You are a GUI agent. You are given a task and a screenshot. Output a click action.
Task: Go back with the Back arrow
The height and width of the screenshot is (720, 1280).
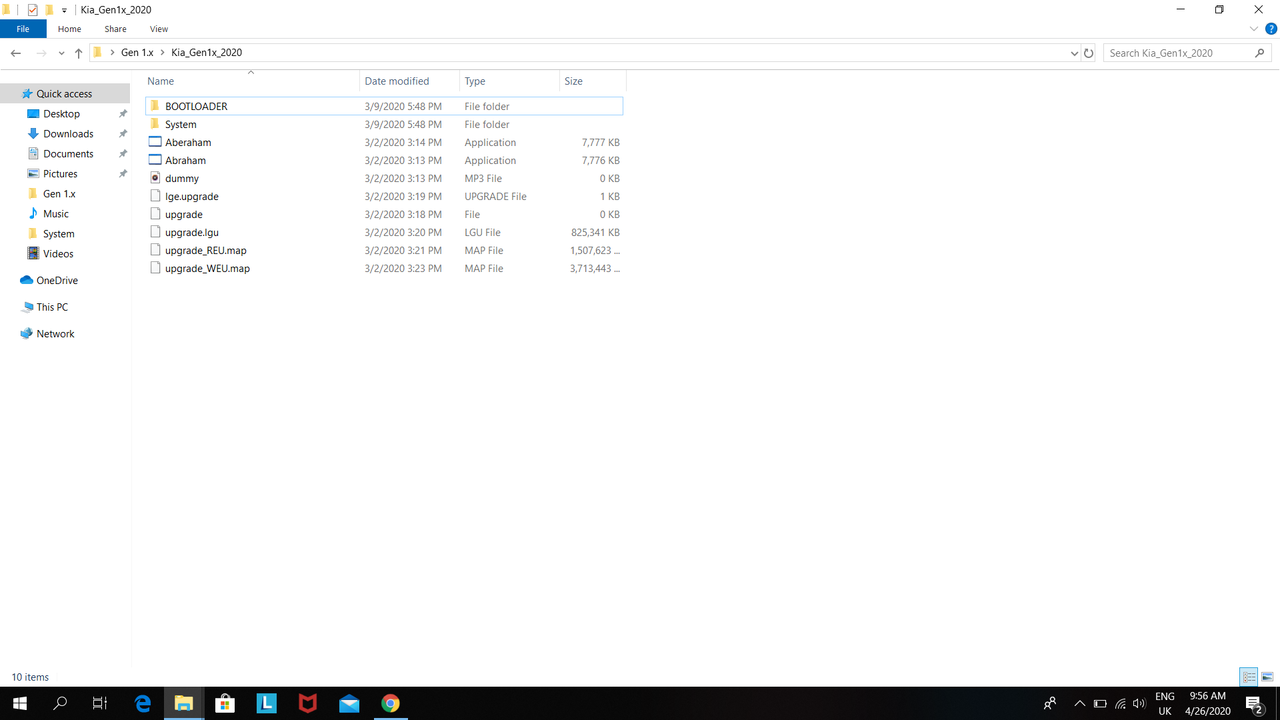(x=16, y=53)
